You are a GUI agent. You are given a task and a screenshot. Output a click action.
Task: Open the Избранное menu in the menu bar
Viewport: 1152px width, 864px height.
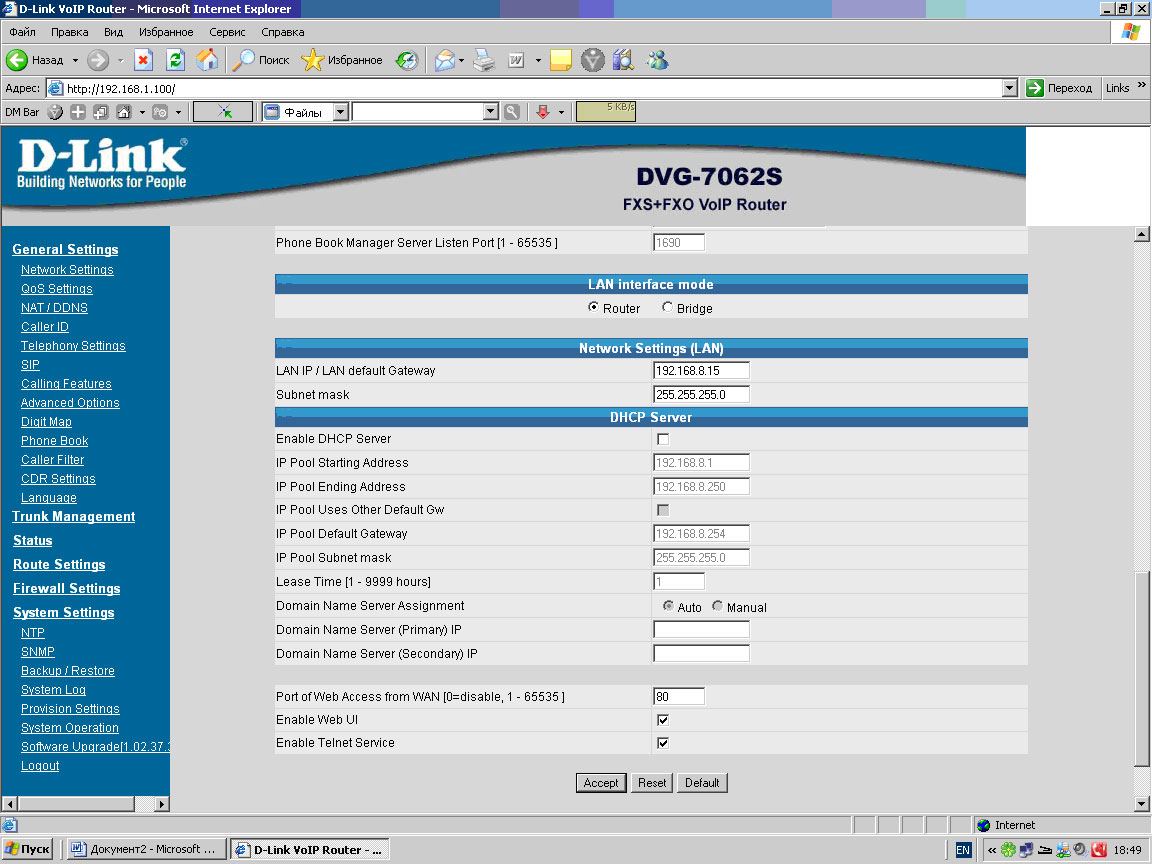166,32
